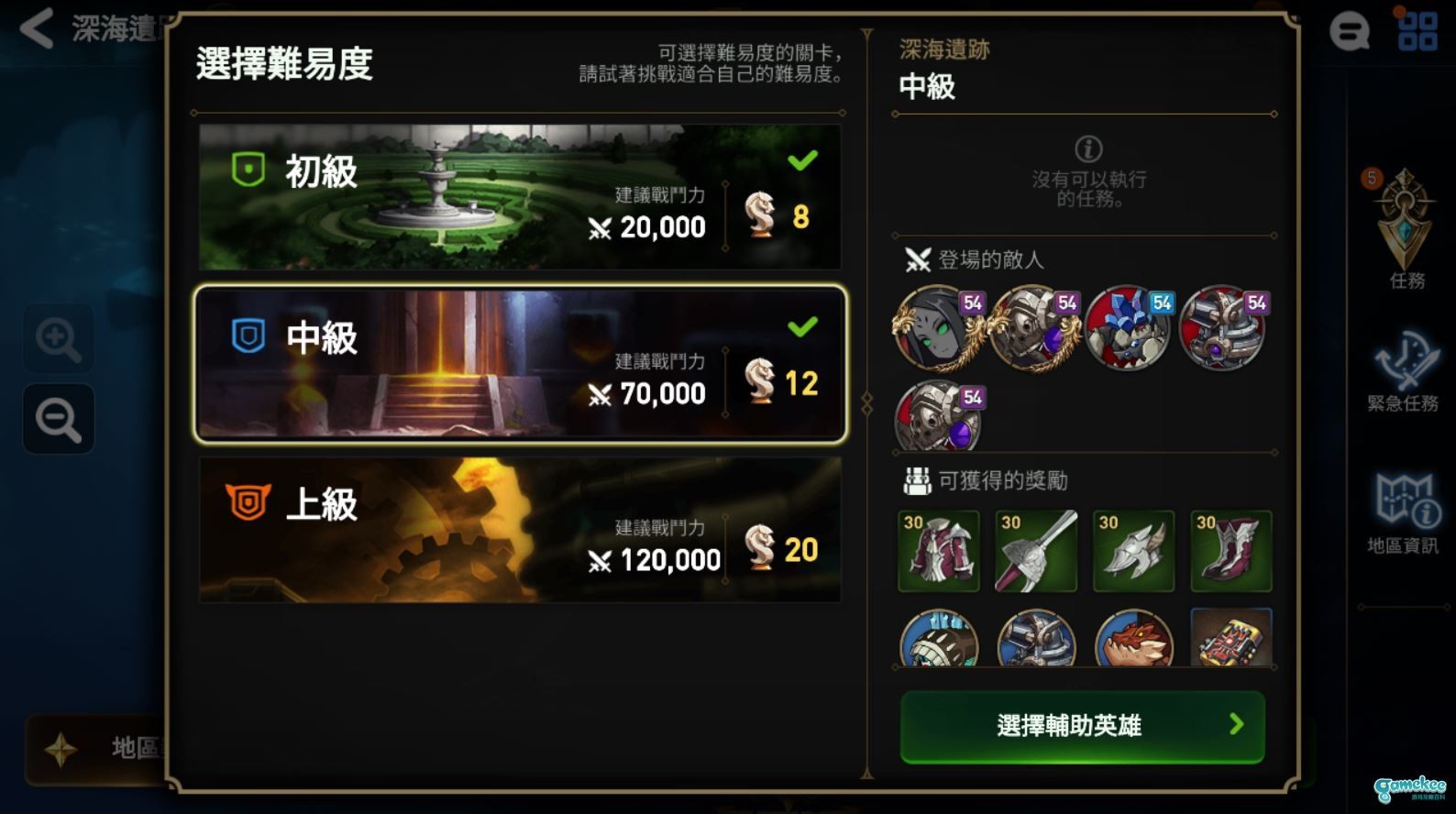
Task: Open 緊急任務 urgent missions icon
Action: (1403, 373)
